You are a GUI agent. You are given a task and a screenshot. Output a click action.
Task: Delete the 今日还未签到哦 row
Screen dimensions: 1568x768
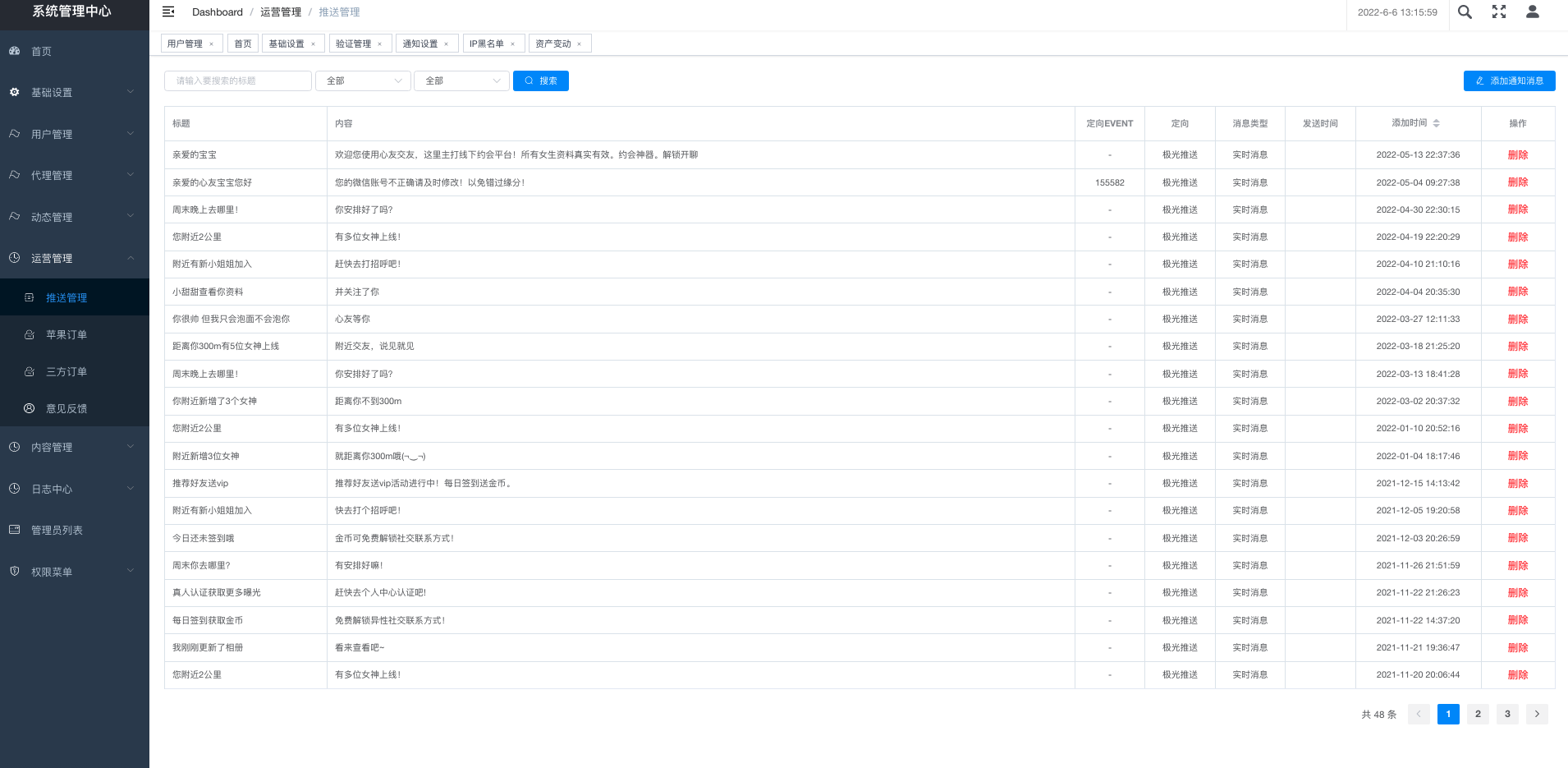click(x=1518, y=538)
